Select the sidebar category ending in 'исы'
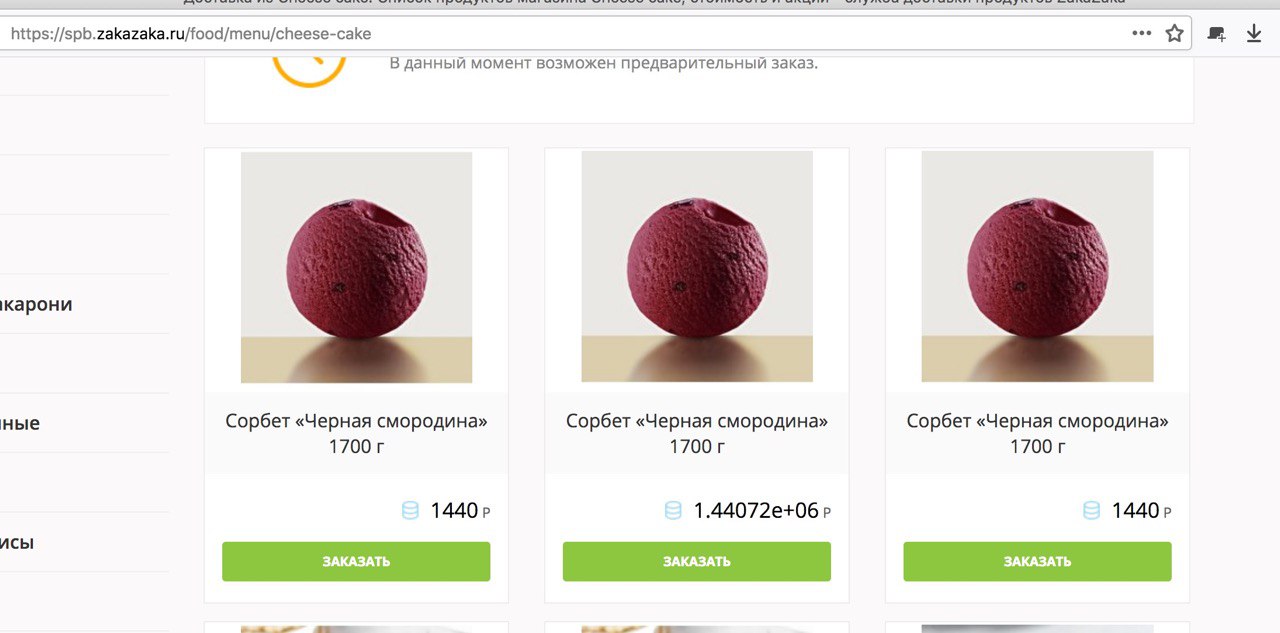The height and width of the screenshot is (633, 1280). (17, 543)
